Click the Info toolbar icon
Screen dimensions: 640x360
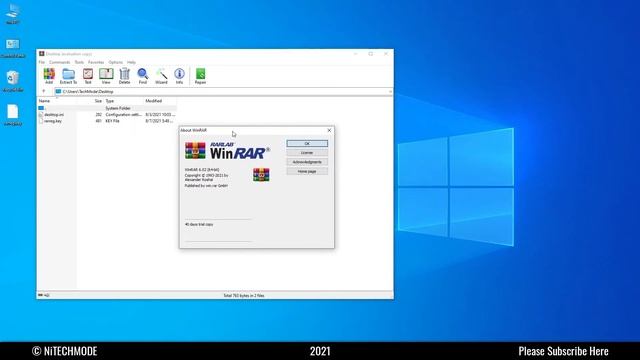pyautogui.click(x=179, y=76)
